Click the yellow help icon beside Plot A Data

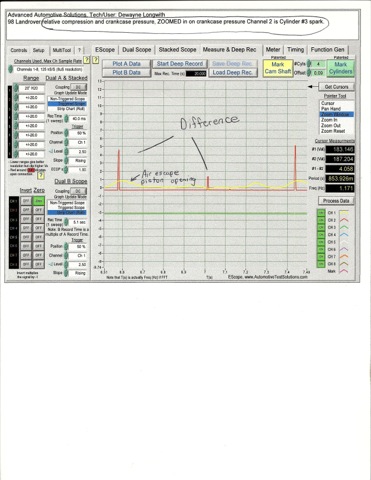(x=96, y=60)
